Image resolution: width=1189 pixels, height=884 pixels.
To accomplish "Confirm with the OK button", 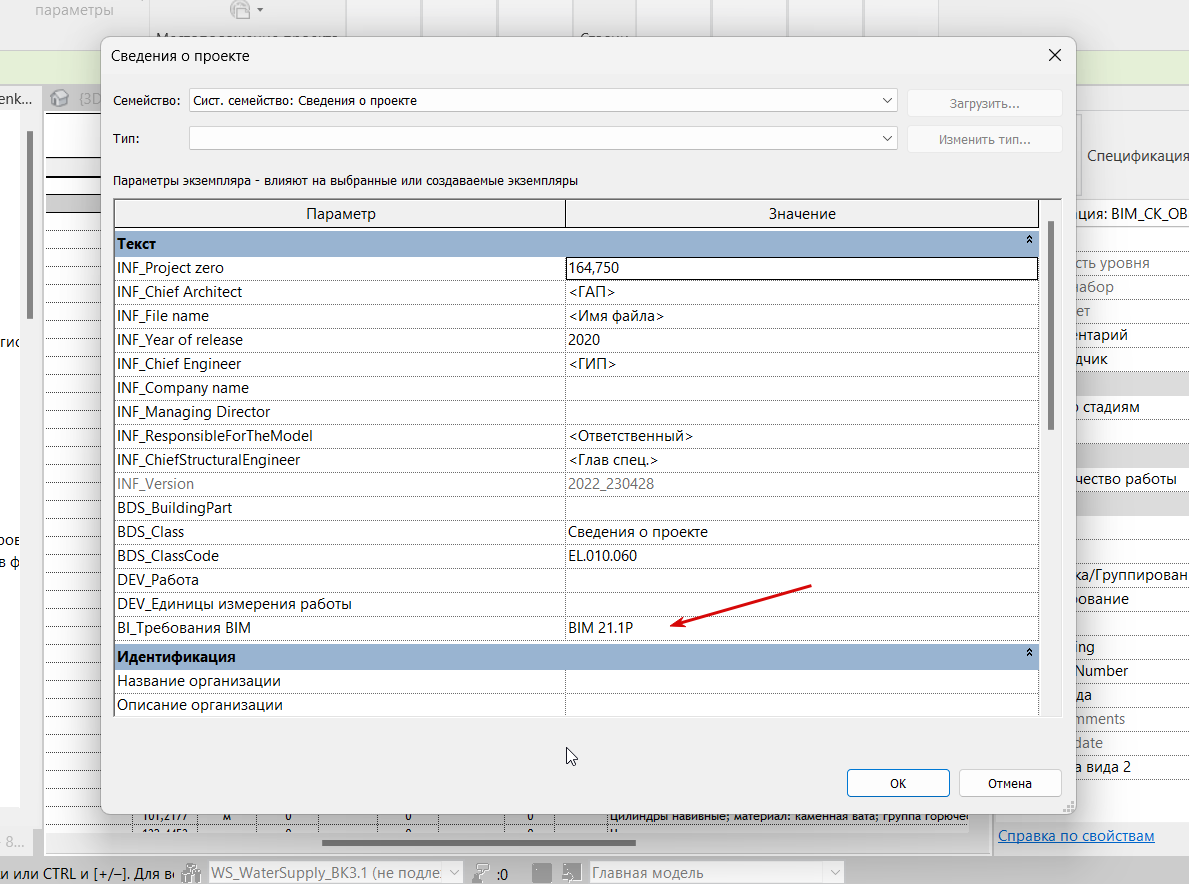I will 898,783.
